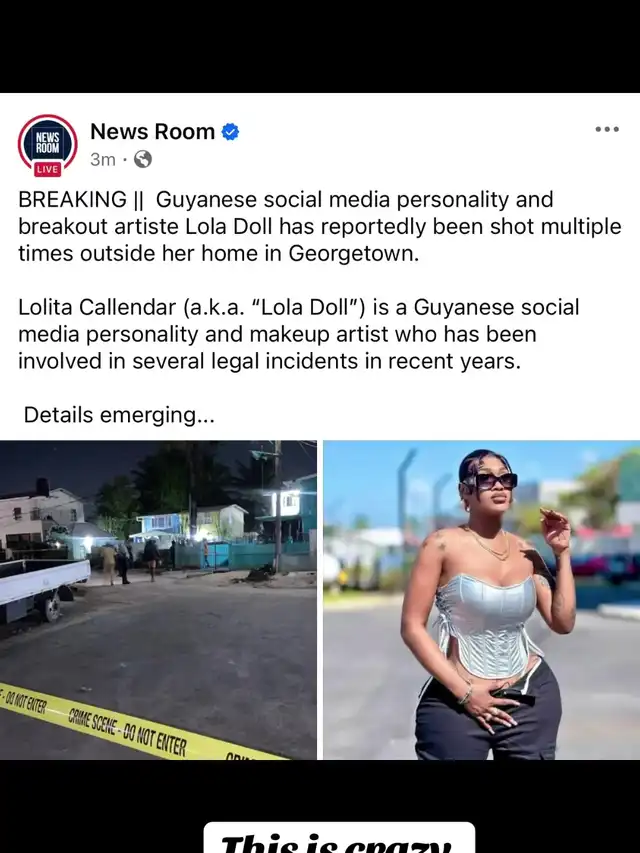Click the gold necklace in right photo
This screenshot has height=853, width=640.
pyautogui.click(x=488, y=545)
